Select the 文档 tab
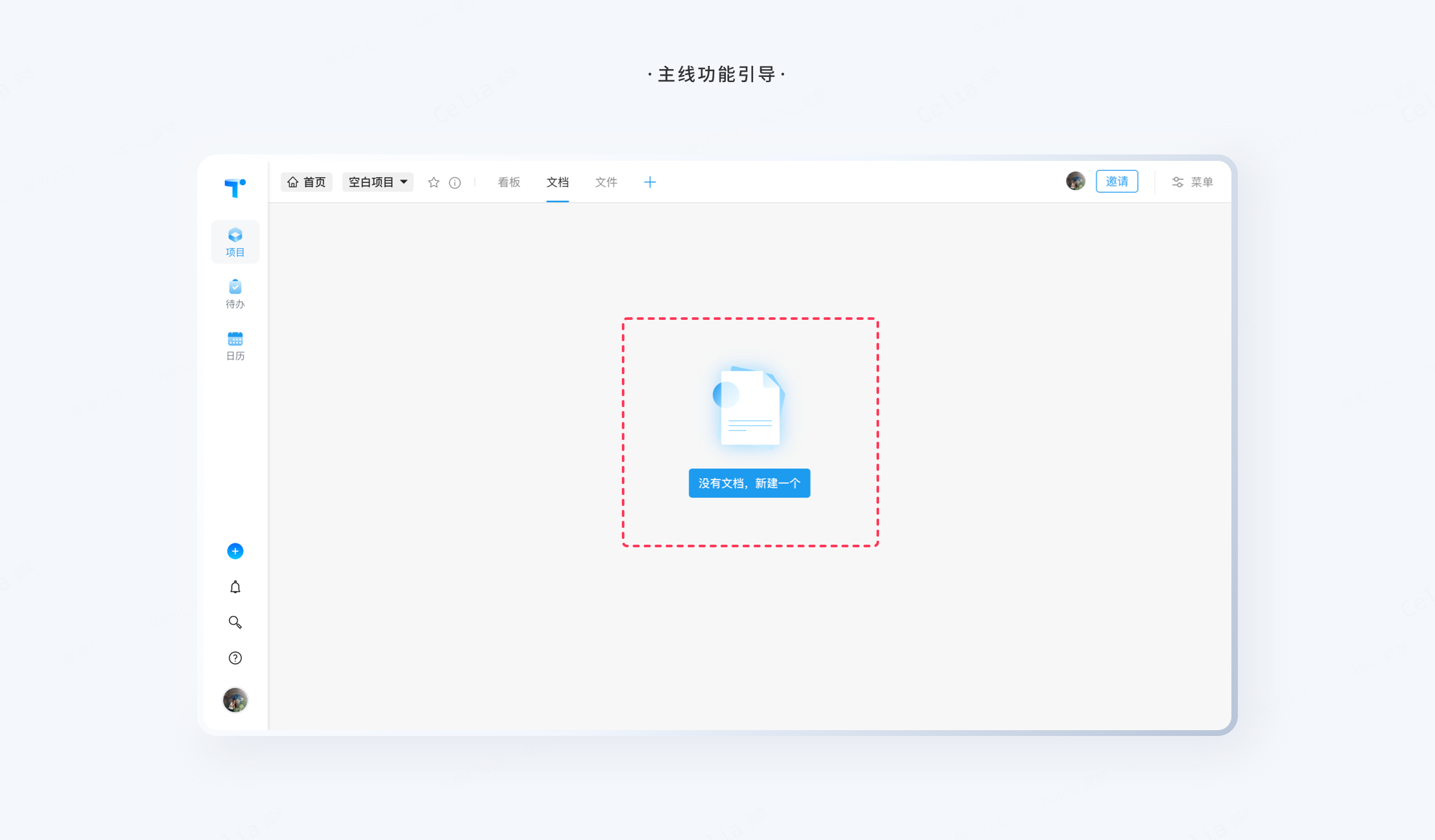The height and width of the screenshot is (840, 1435). [557, 182]
